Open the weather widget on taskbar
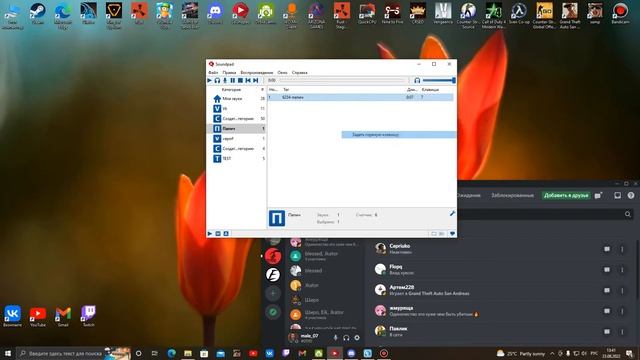640x360 pixels. point(520,353)
